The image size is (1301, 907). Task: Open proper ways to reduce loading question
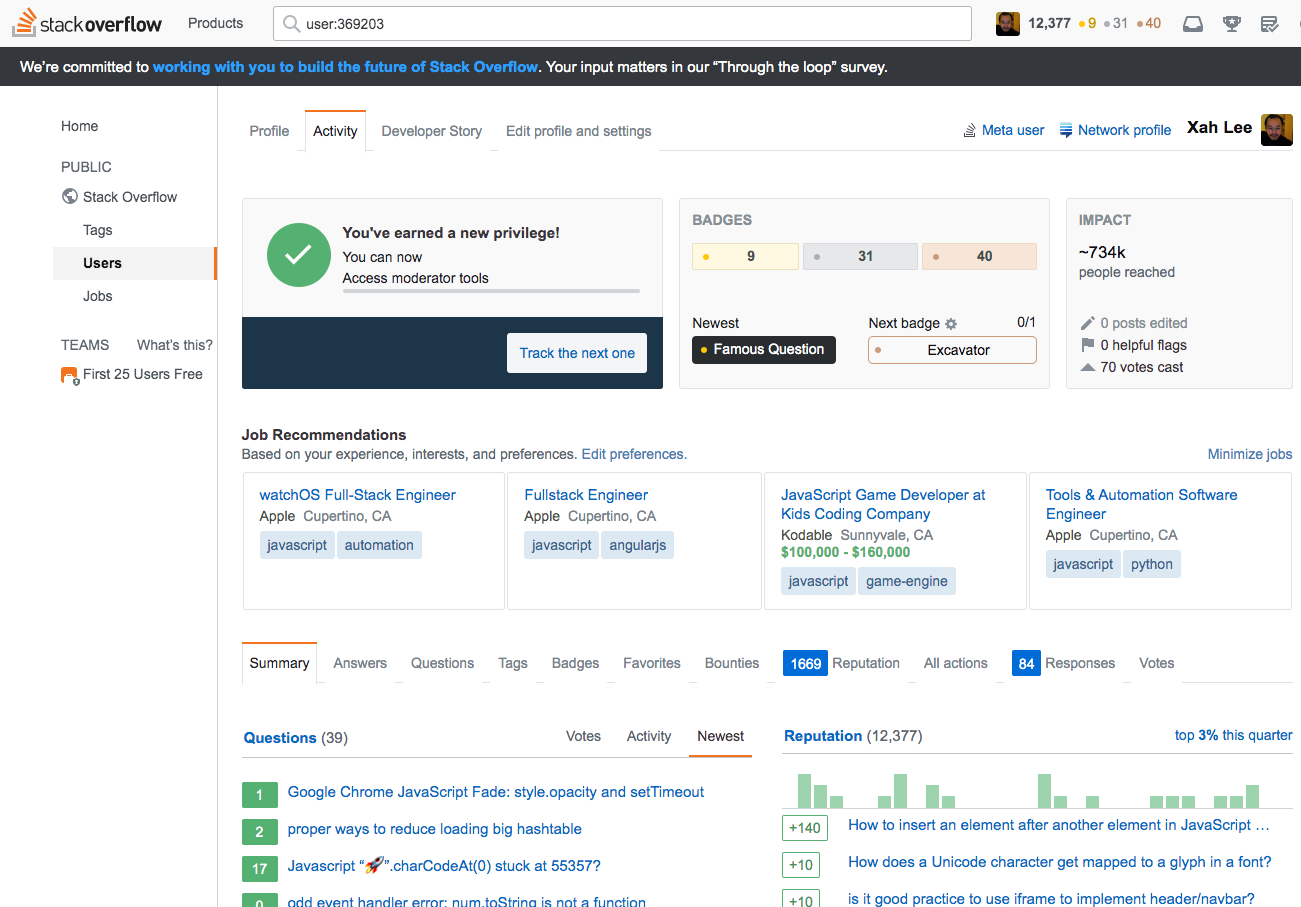434,829
